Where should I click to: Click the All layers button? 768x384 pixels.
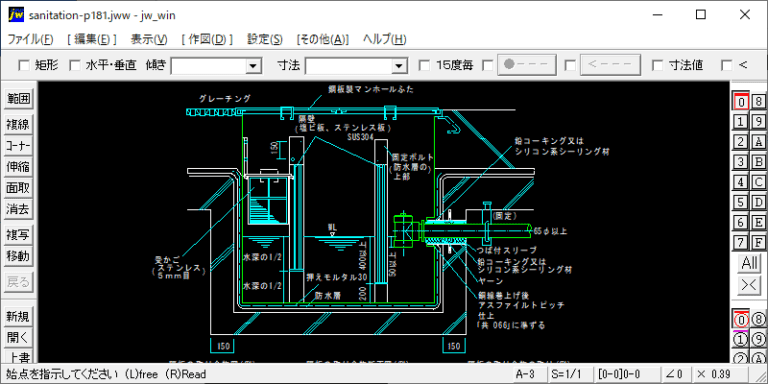pyautogui.click(x=749, y=263)
